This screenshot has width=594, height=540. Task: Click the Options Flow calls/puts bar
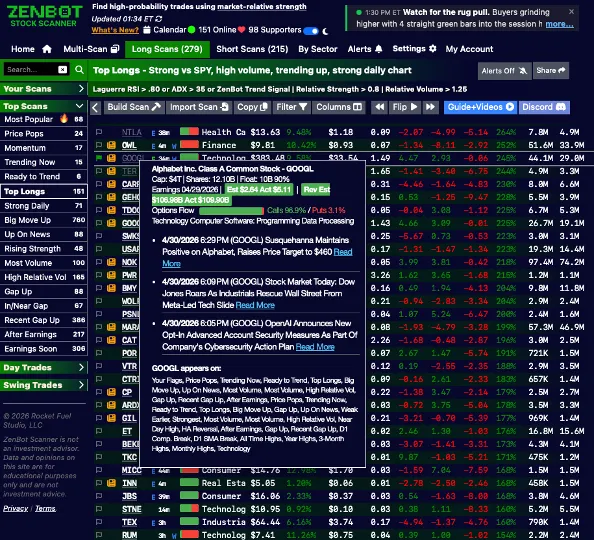point(231,211)
